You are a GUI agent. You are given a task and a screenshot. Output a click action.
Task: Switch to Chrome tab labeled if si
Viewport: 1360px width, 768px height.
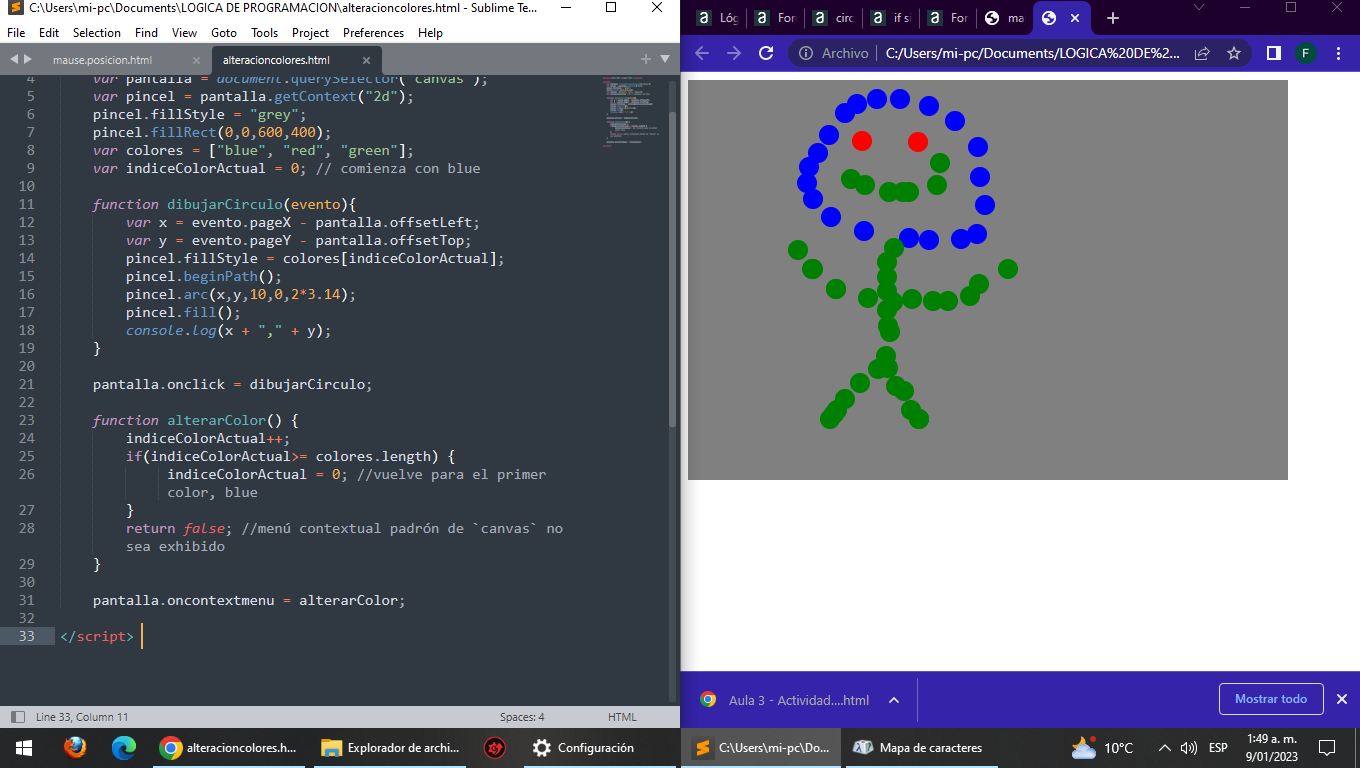pyautogui.click(x=892, y=18)
